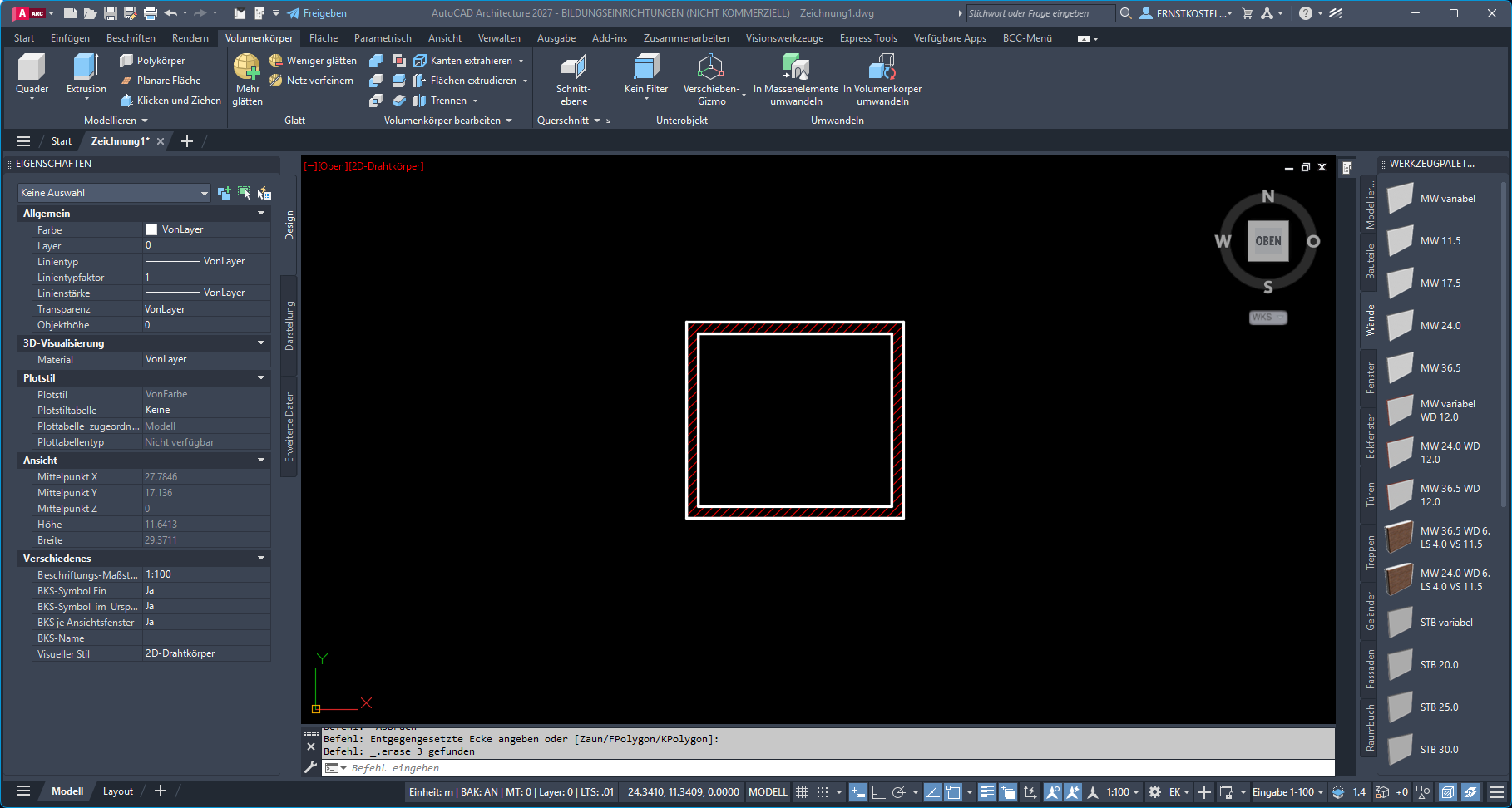Start Klicken und Ziehen tool
Screen dimensions: 1512x808
(x=170, y=101)
